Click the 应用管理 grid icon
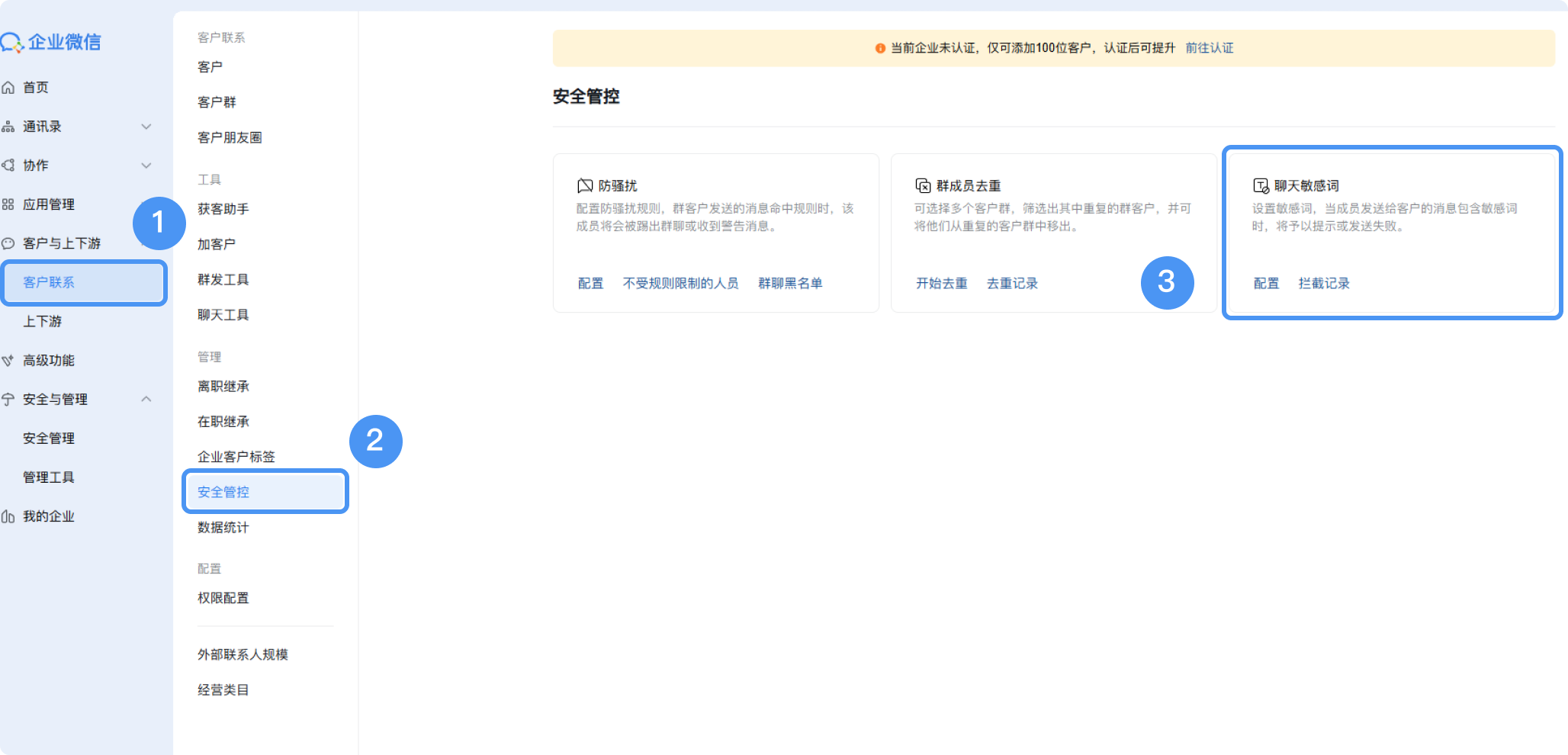1568x755 pixels. tap(8, 204)
